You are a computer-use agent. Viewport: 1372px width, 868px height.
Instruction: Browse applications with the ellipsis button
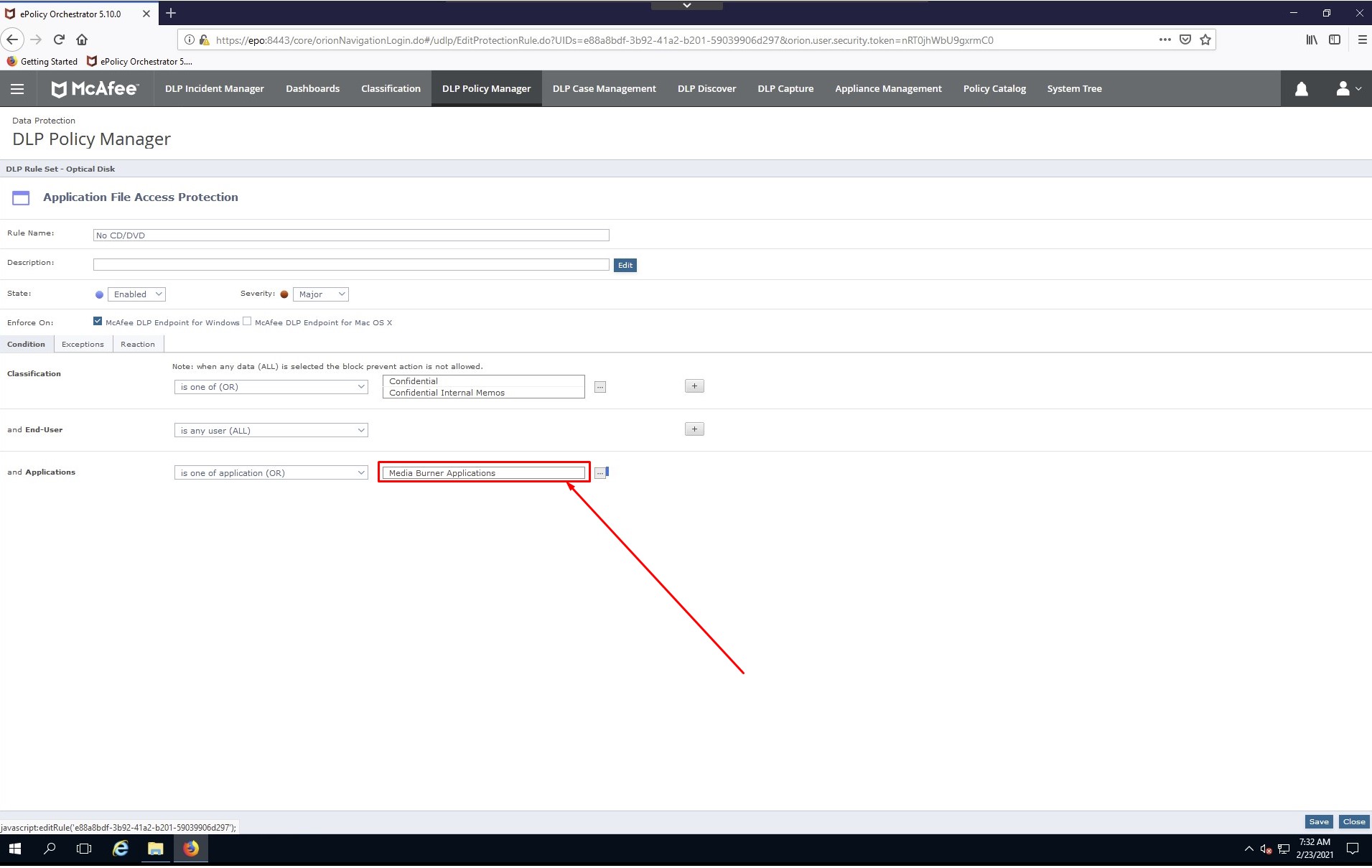pyautogui.click(x=600, y=473)
